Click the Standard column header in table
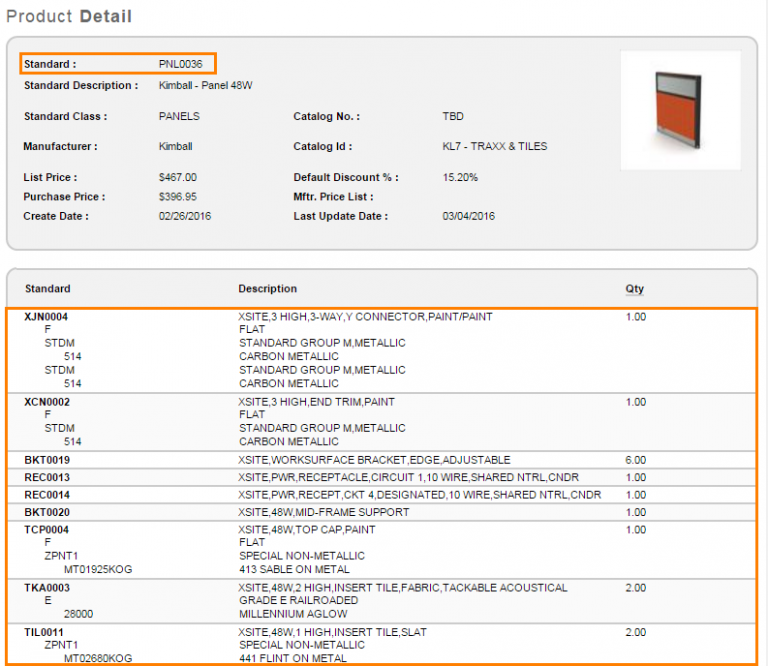The height and width of the screenshot is (666, 768). [48, 289]
